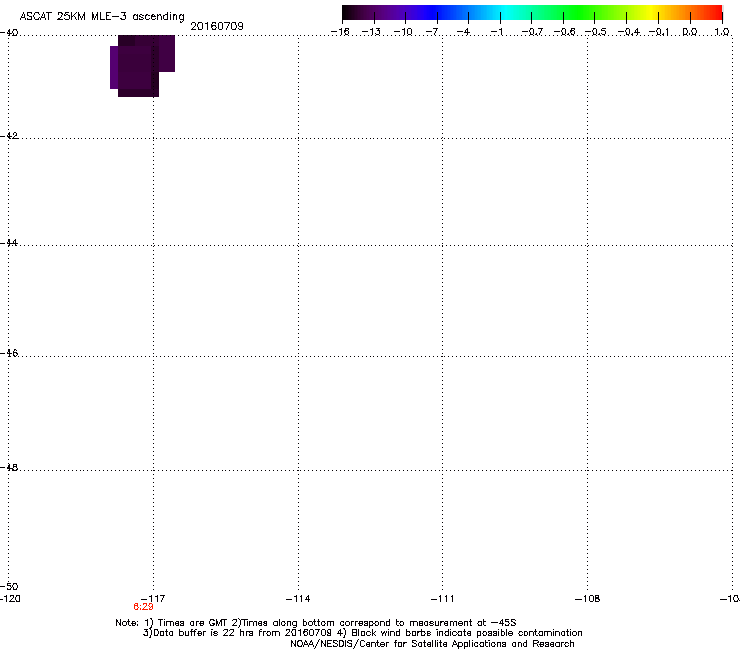Click the -0.6 color bar label
The image size is (740, 650).
(x=564, y=32)
